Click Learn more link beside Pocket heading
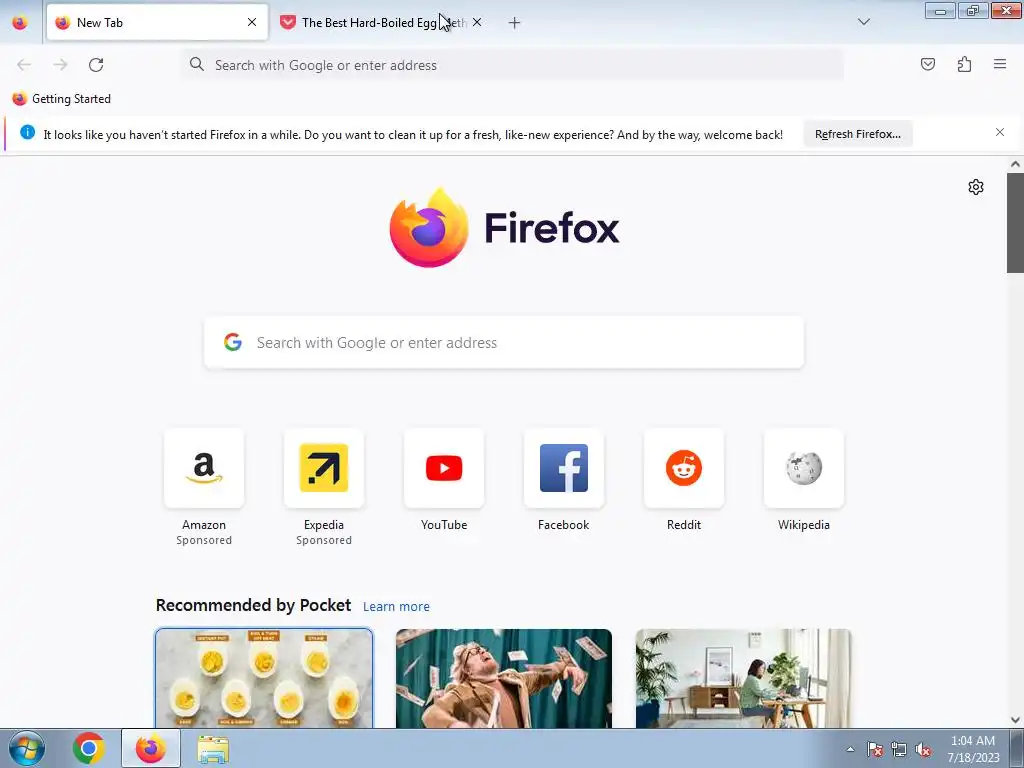The image size is (1024, 768). pos(396,607)
